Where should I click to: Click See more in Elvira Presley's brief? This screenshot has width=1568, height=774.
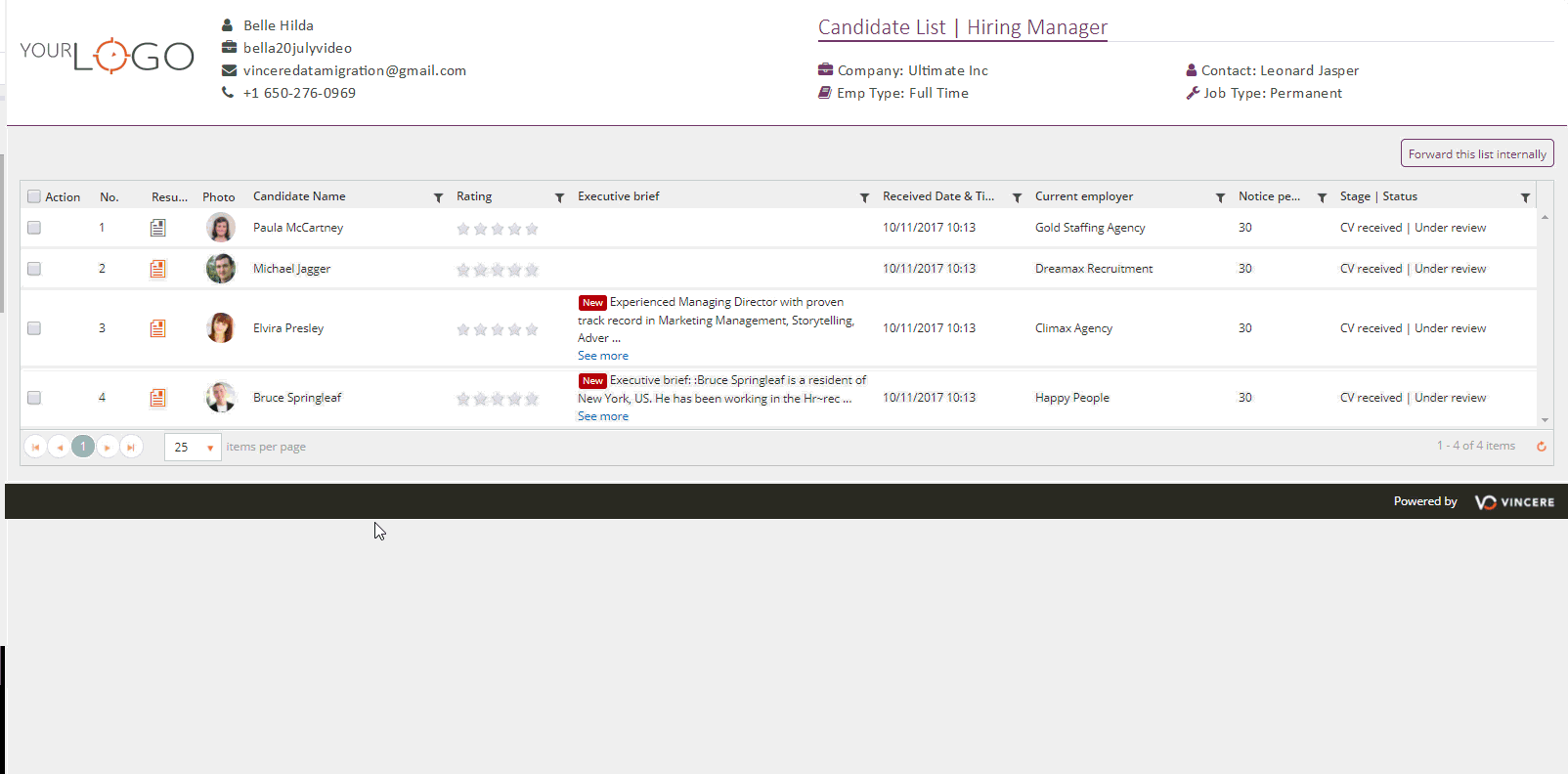tap(603, 356)
